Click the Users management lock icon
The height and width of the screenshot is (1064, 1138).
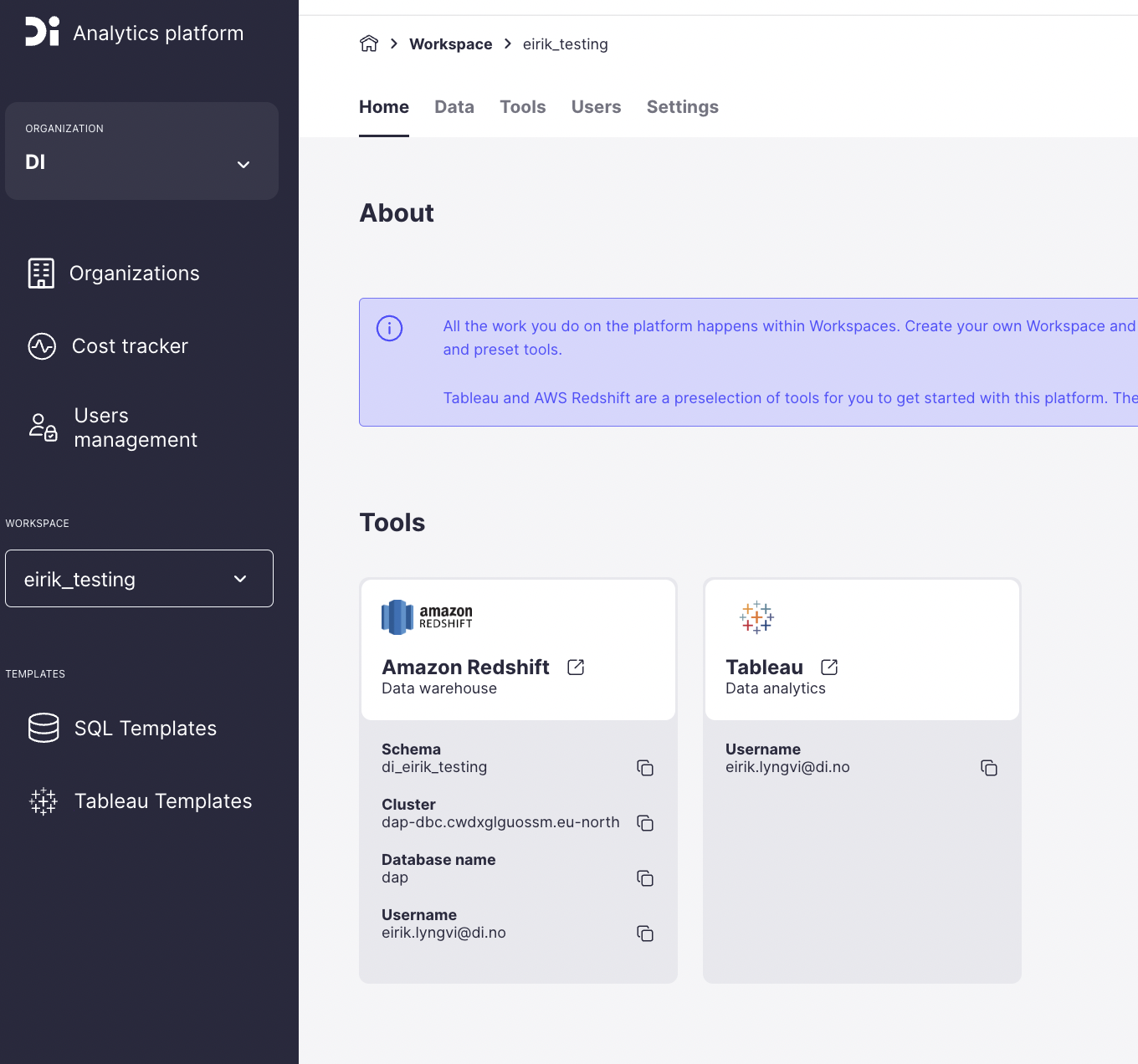point(44,427)
